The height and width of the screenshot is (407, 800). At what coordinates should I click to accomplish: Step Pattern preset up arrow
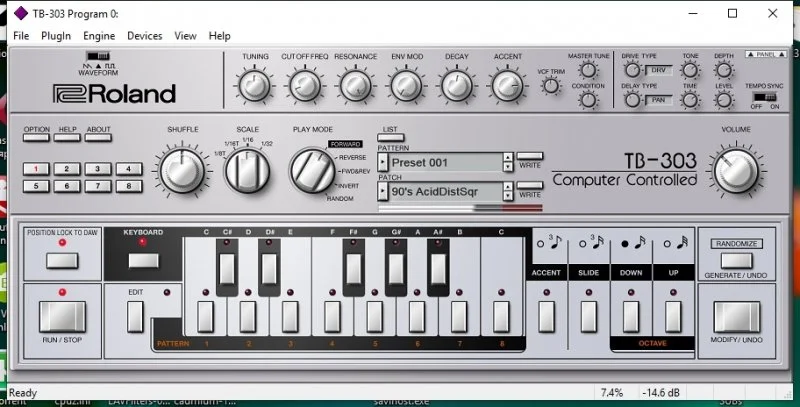508,158
